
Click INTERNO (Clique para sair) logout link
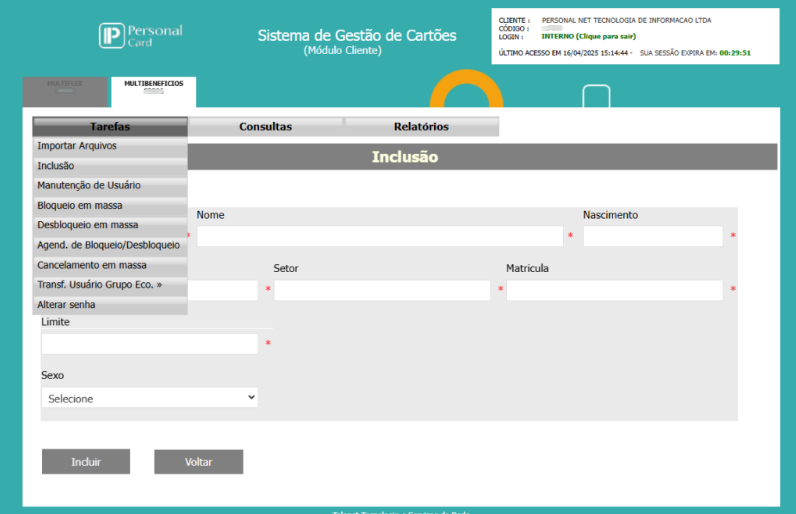588,37
